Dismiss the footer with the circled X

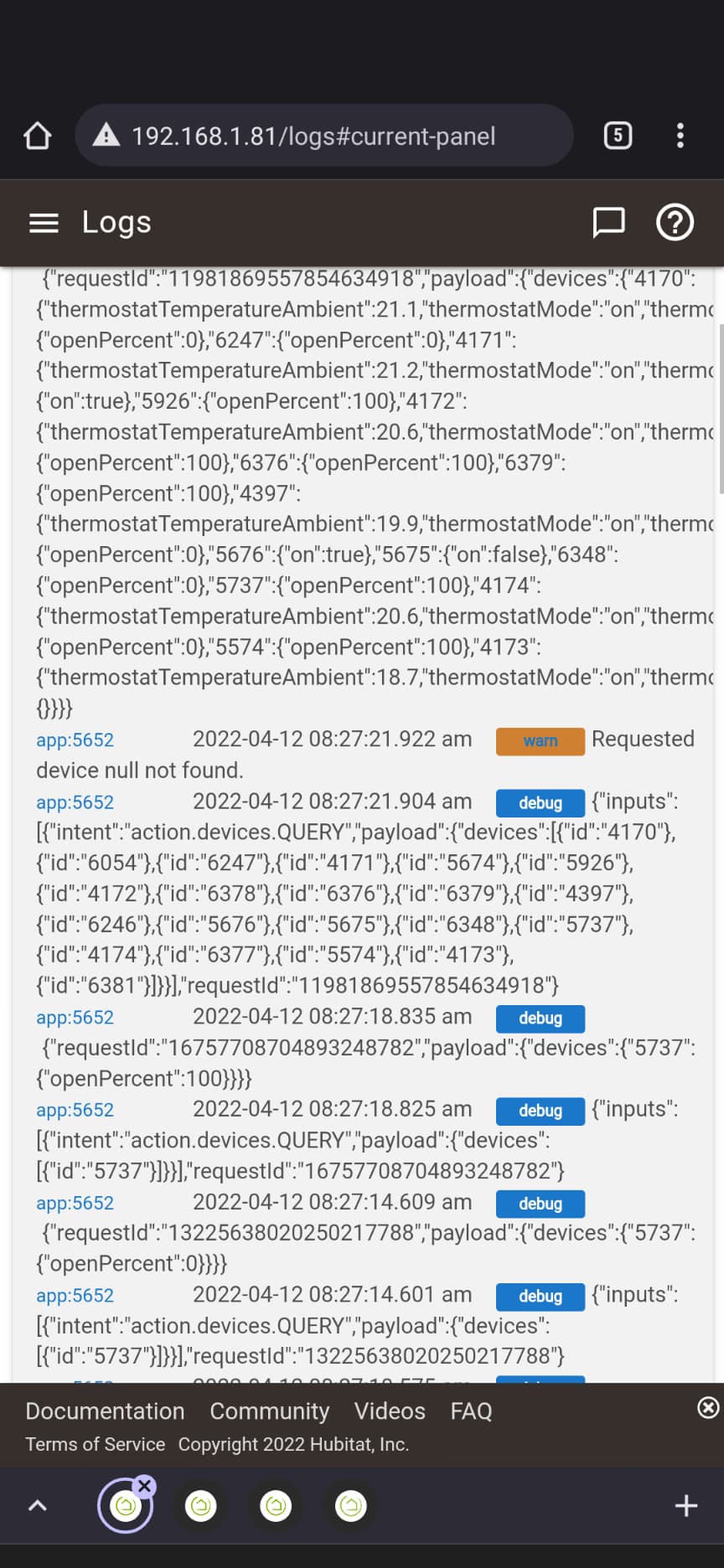click(708, 1408)
